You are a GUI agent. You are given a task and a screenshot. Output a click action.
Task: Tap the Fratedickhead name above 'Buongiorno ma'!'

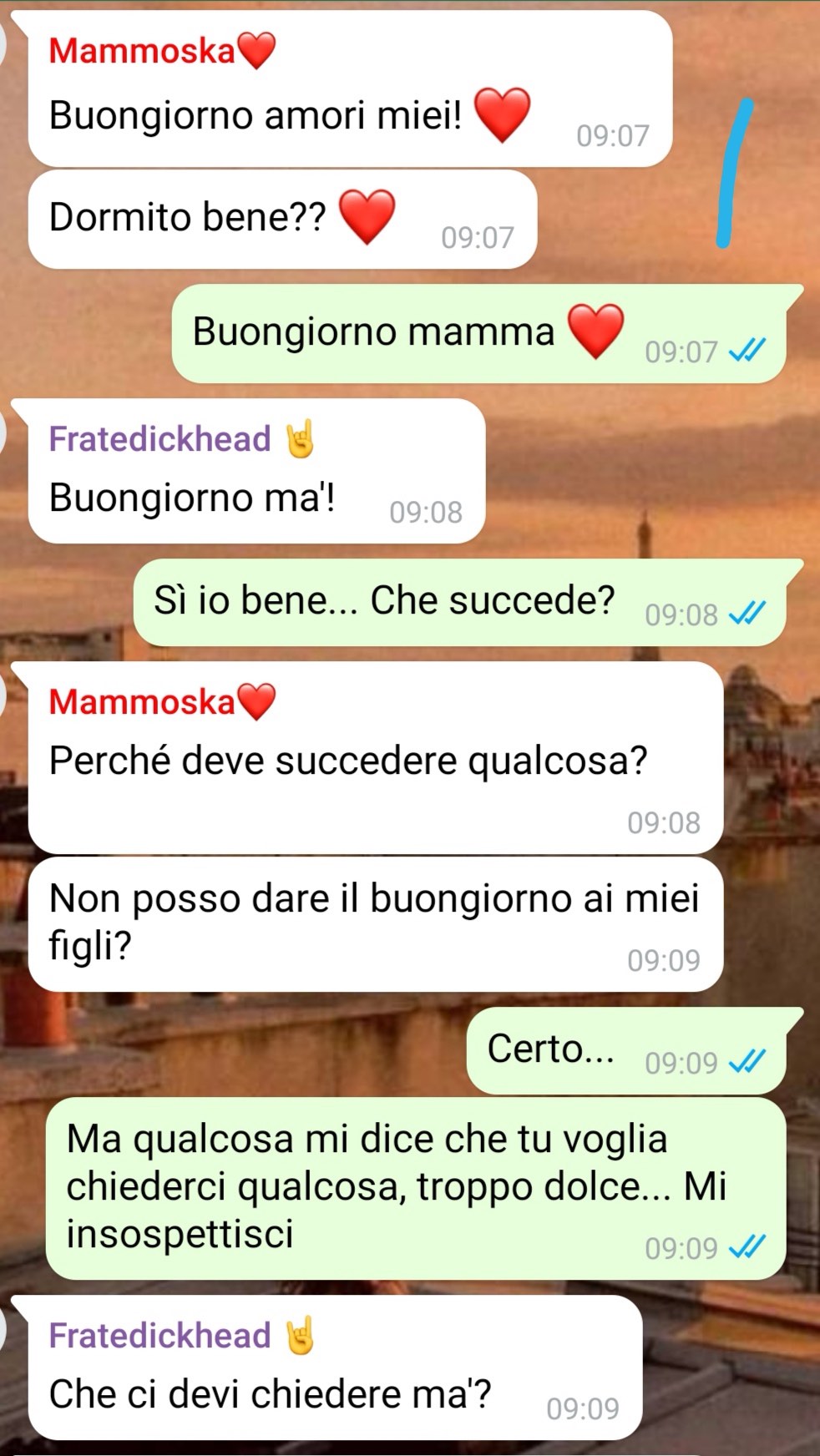[x=159, y=439]
